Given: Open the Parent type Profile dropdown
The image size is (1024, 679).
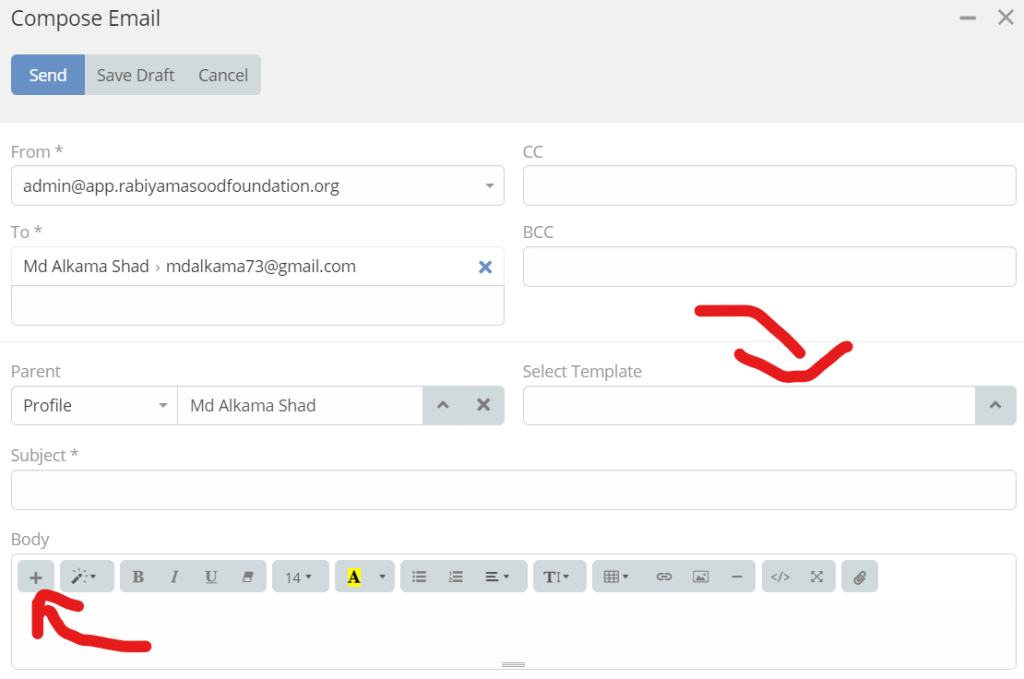Looking at the screenshot, I should pos(94,405).
